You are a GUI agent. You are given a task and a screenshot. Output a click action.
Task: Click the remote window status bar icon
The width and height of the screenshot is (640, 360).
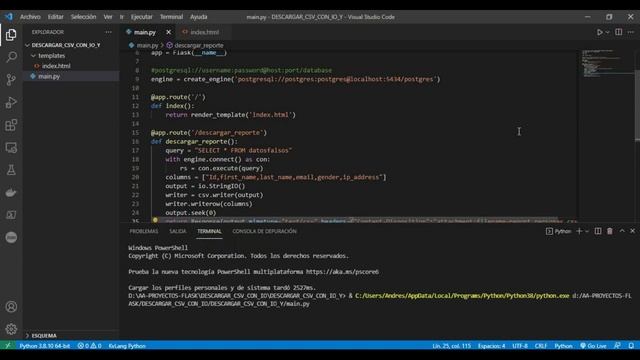point(8,346)
